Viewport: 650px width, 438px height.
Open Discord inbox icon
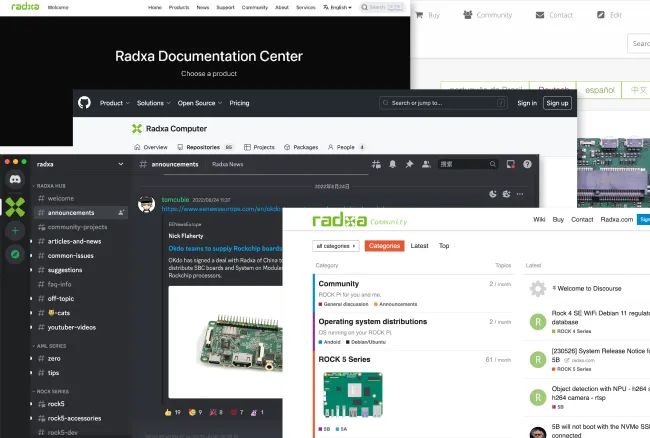click(x=511, y=164)
